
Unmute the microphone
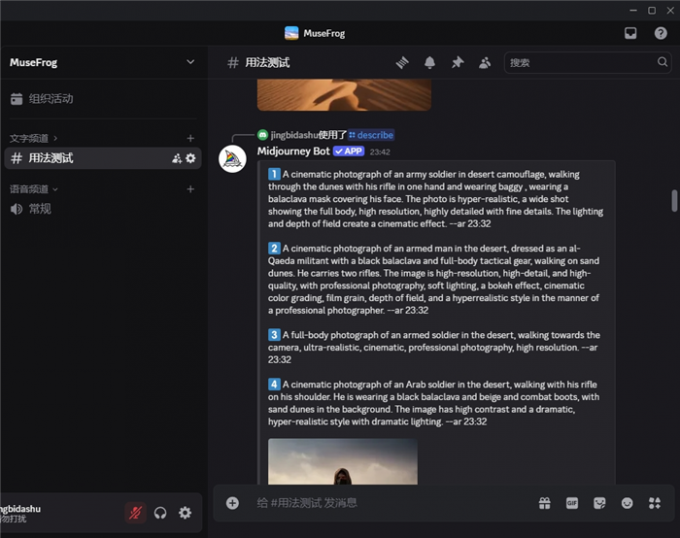pyautogui.click(x=135, y=513)
